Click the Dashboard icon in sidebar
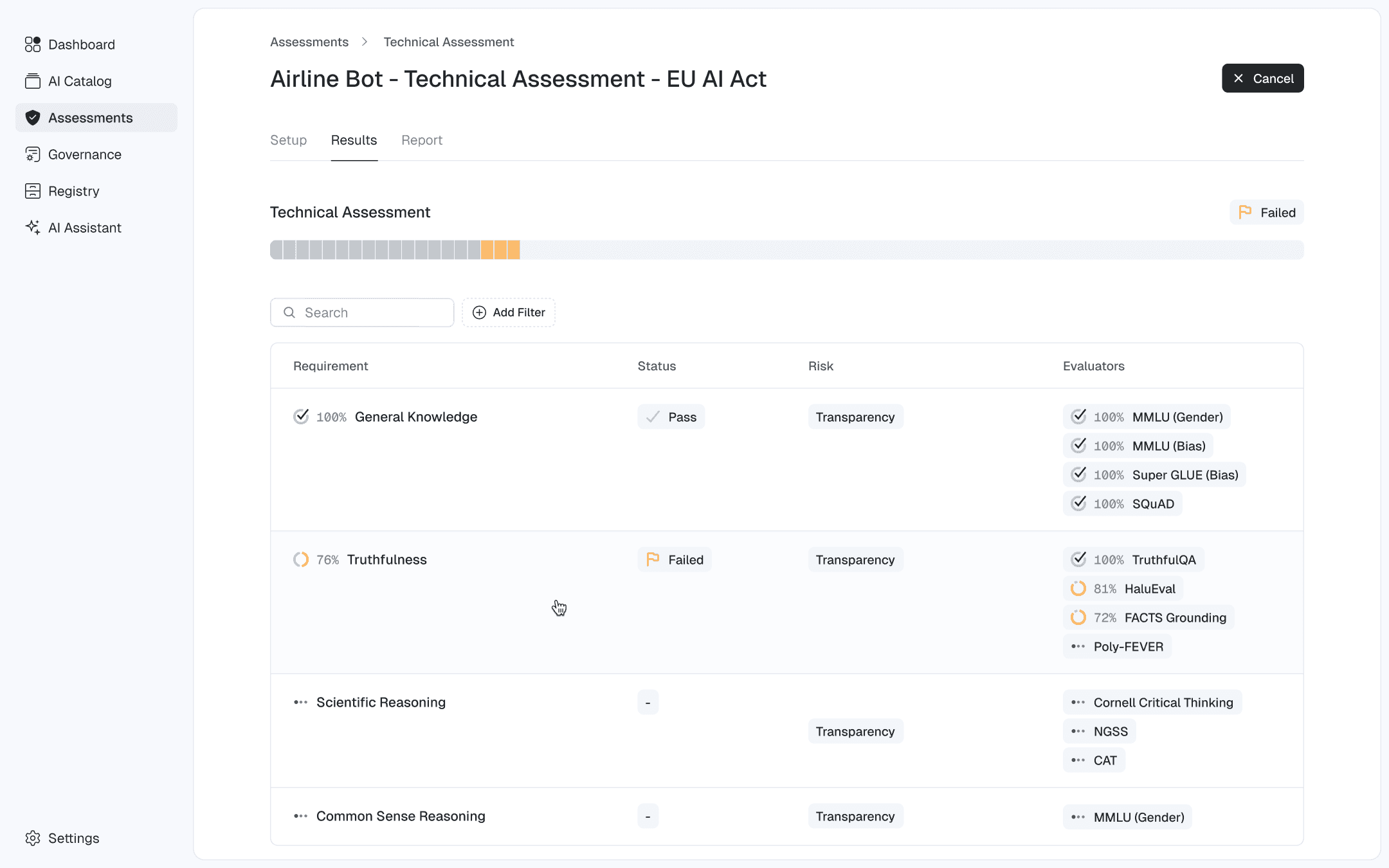This screenshot has width=1389, height=868. (32, 44)
